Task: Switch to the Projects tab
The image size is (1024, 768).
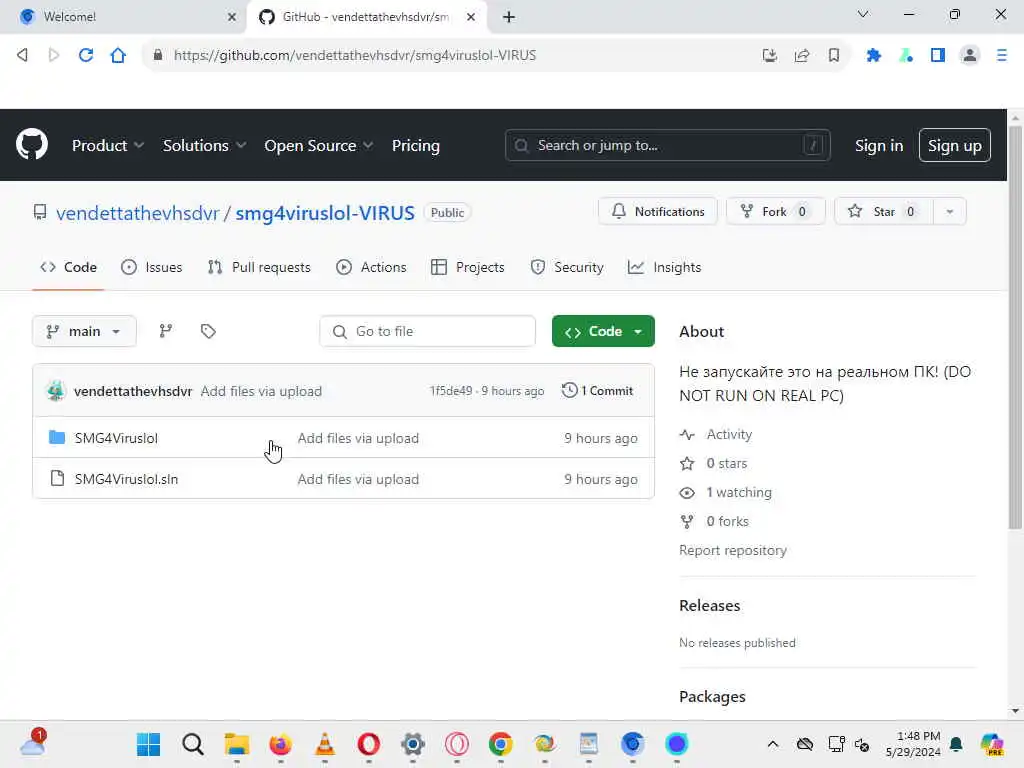Action: click(x=468, y=267)
